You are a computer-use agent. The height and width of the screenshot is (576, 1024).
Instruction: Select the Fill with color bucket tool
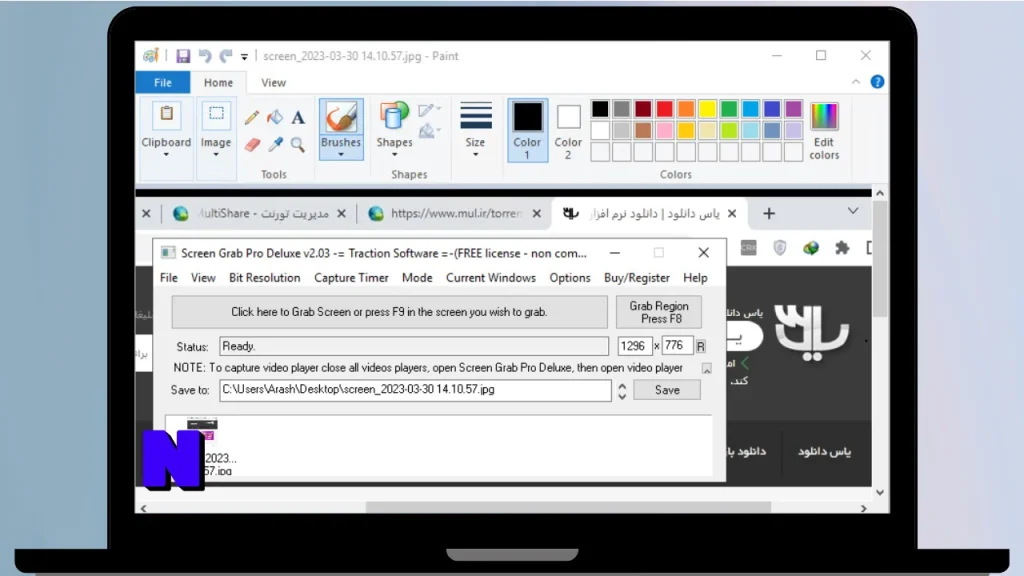[x=275, y=117]
